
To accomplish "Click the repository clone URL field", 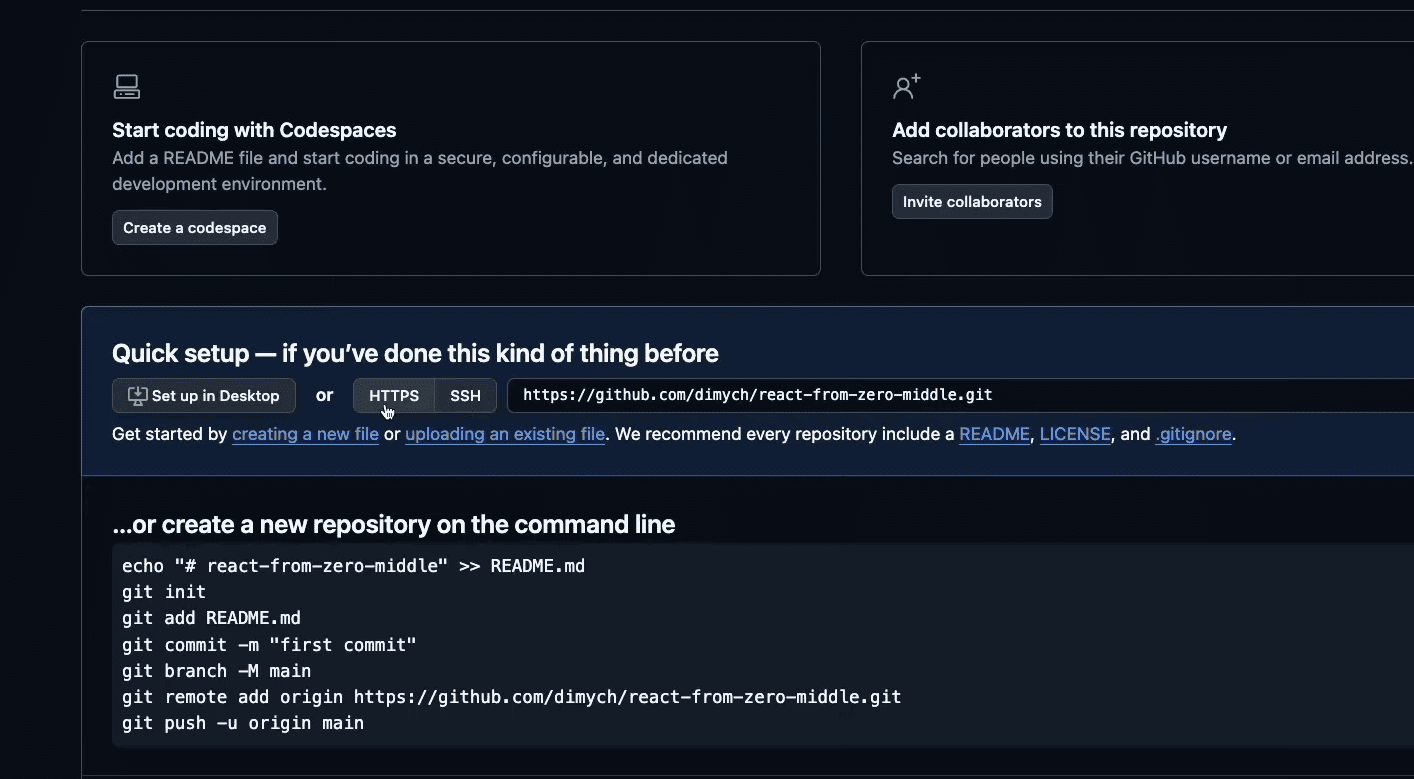I will coord(900,396).
